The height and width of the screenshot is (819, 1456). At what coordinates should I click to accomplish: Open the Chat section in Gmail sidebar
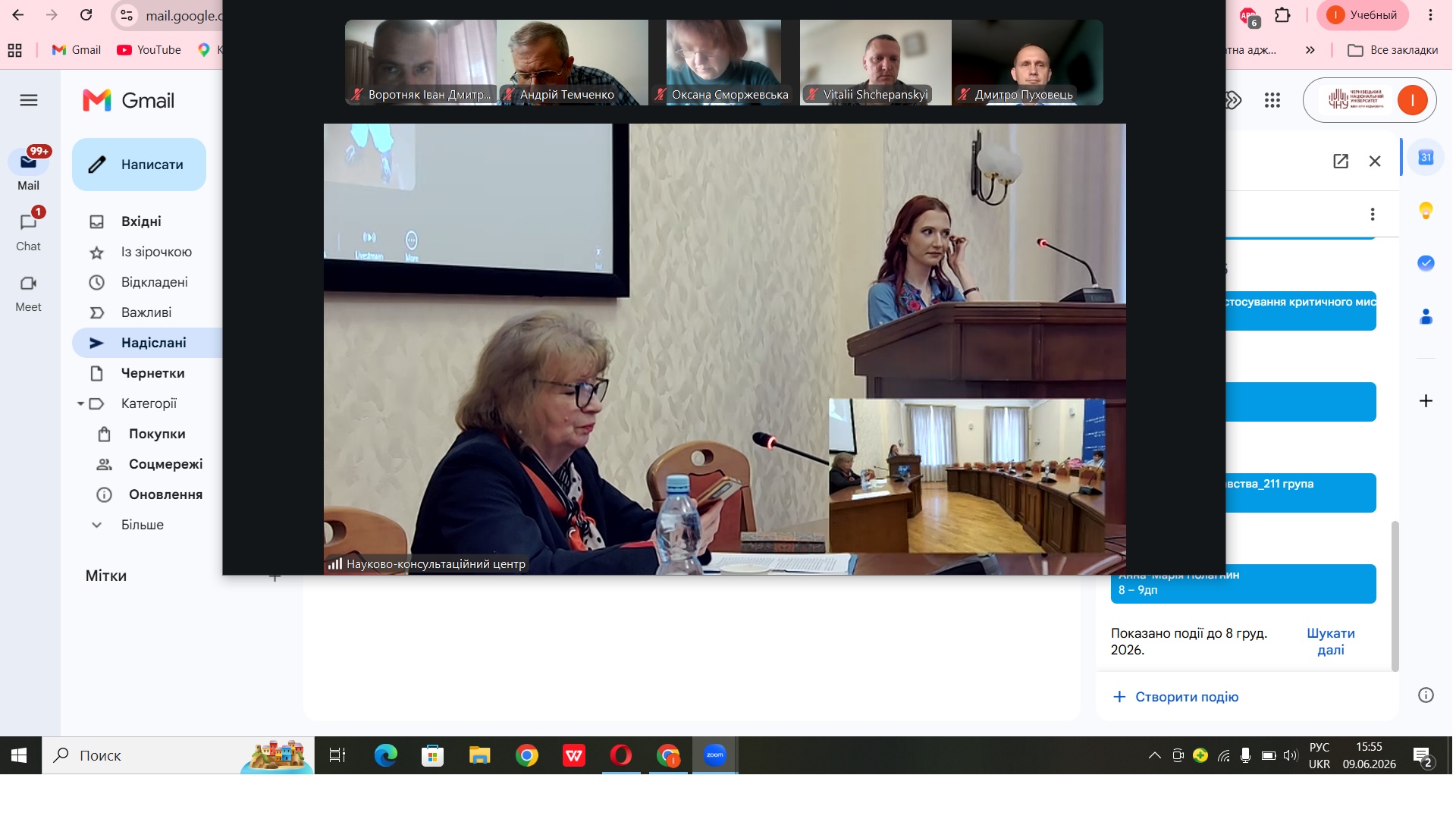29,230
